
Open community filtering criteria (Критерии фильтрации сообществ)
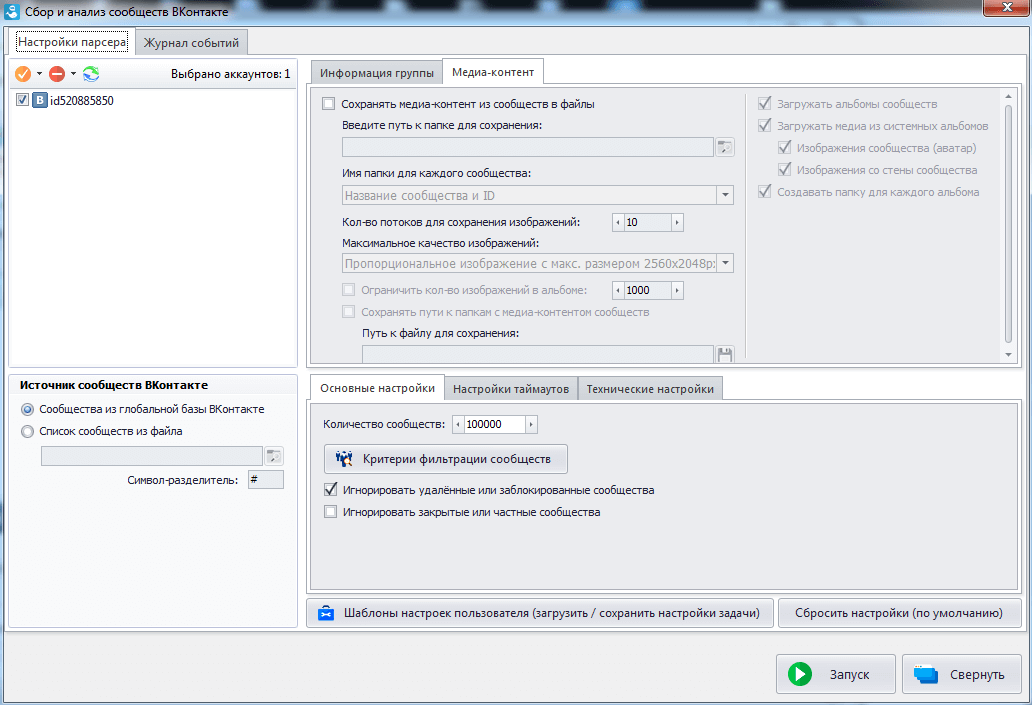[x=445, y=459]
